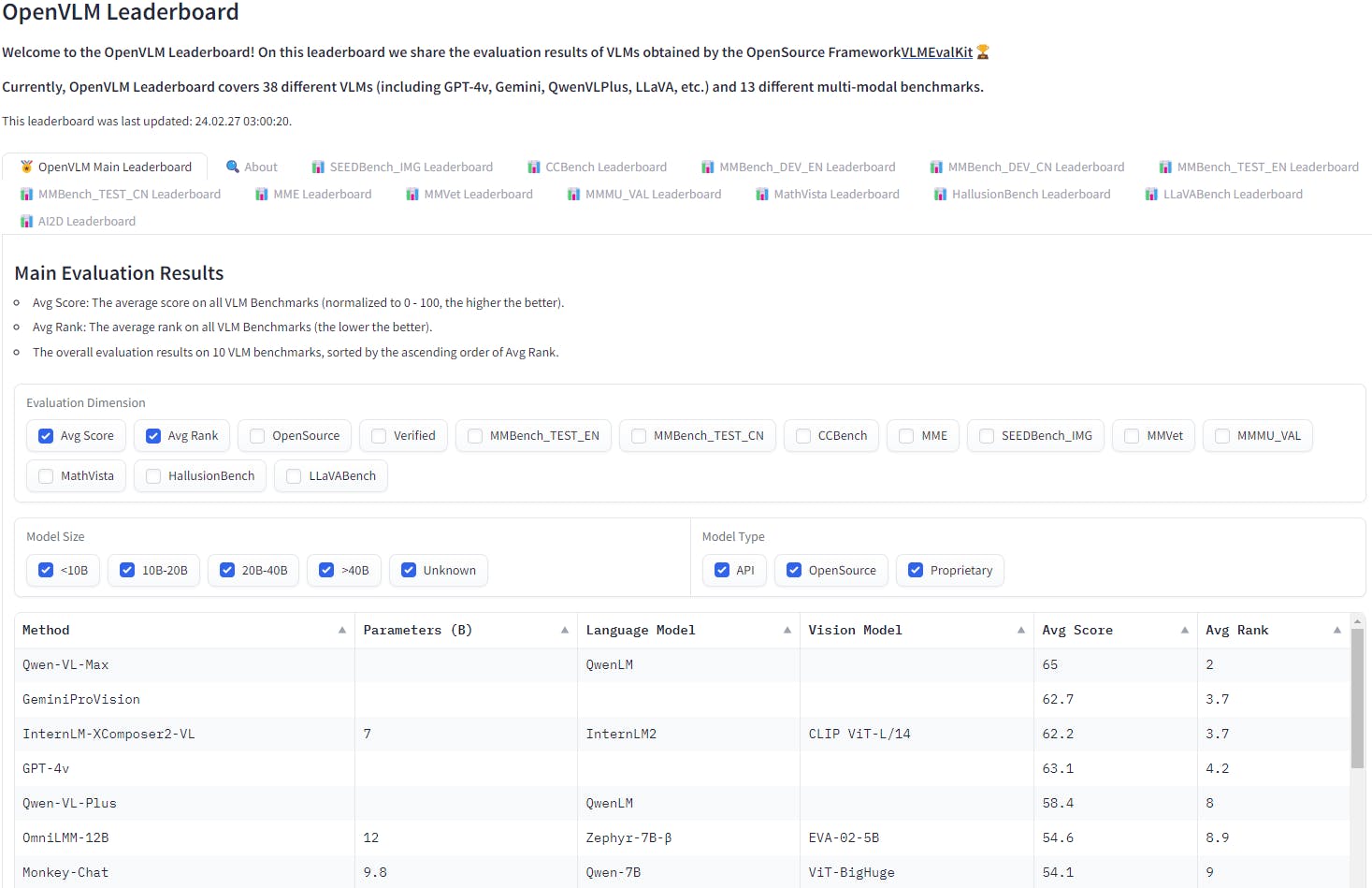Check the MathVista dimension checkbox
1372x888 pixels.
click(46, 476)
